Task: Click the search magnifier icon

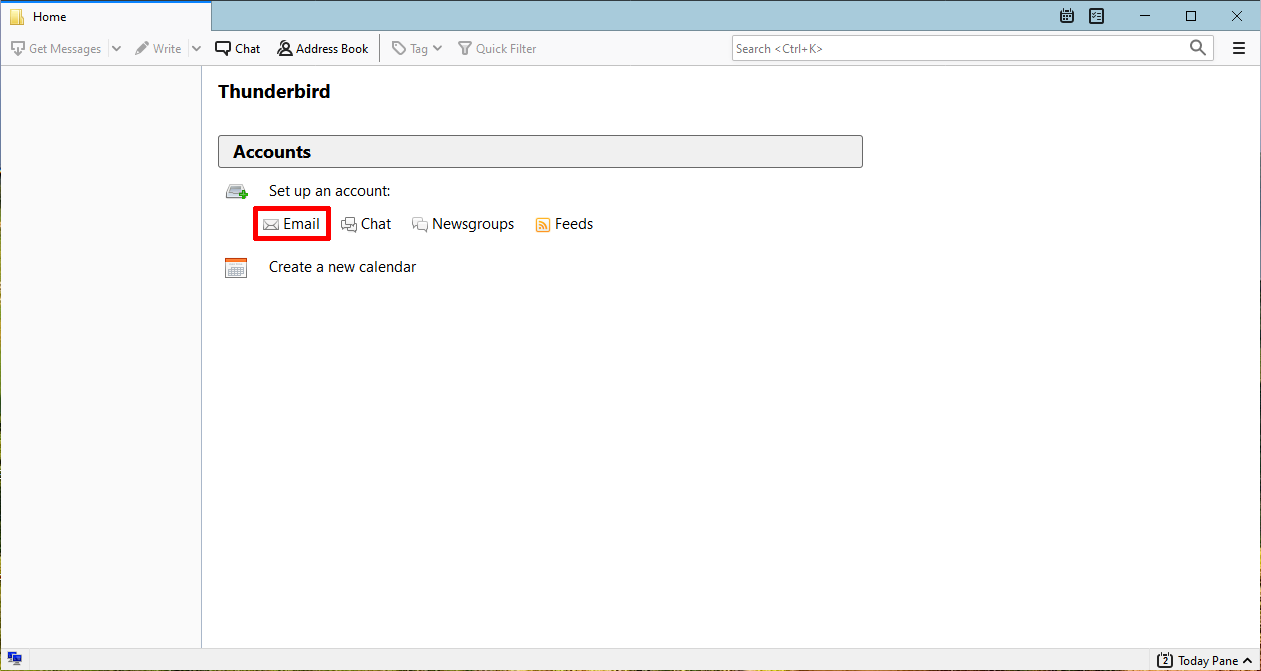Action: [x=1198, y=48]
